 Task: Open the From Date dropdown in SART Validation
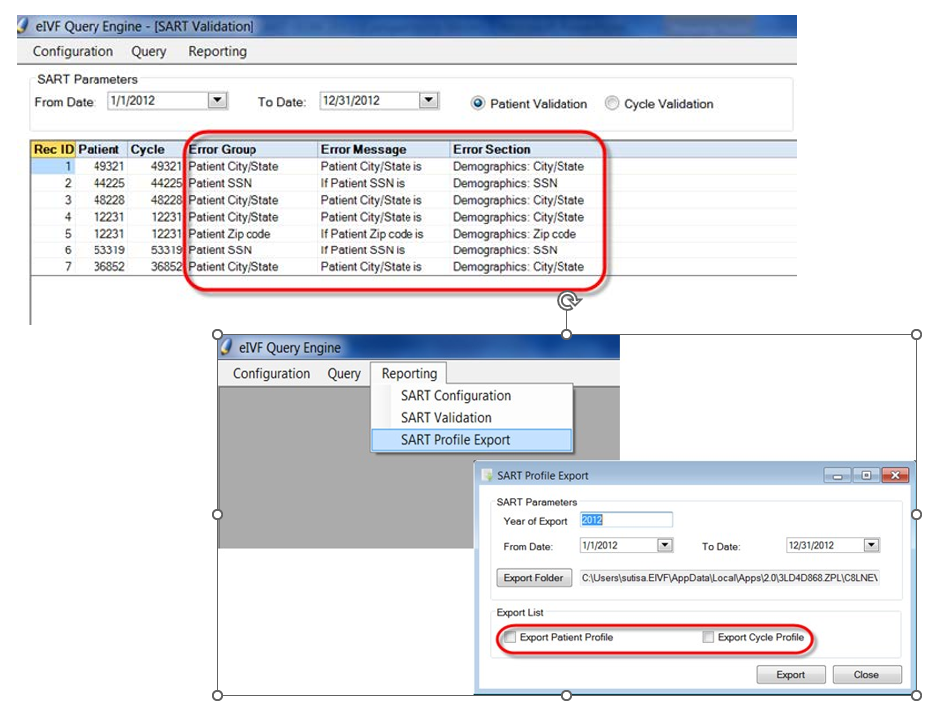(217, 100)
